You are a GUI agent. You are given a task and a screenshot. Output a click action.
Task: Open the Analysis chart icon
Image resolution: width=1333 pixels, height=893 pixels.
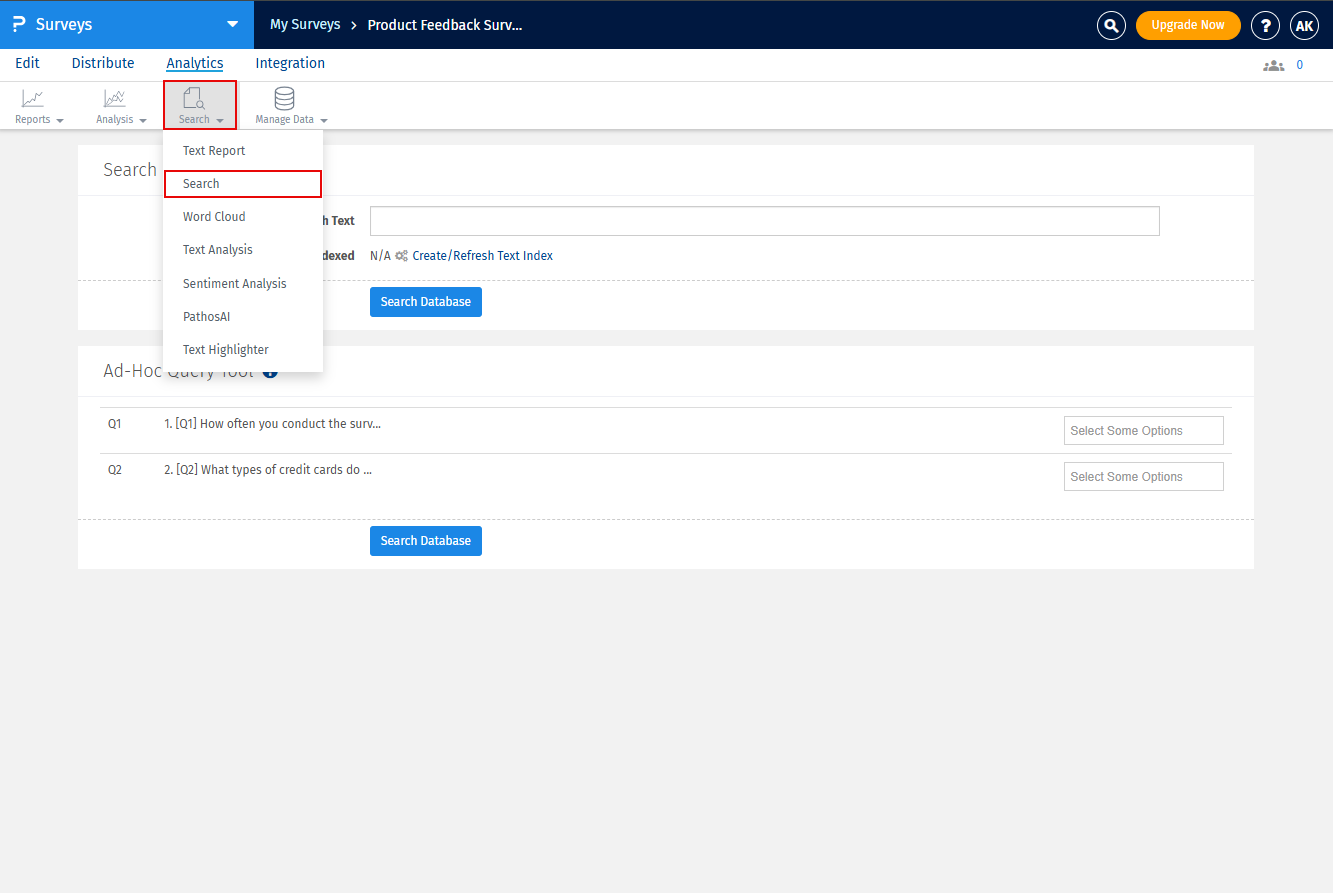click(115, 99)
